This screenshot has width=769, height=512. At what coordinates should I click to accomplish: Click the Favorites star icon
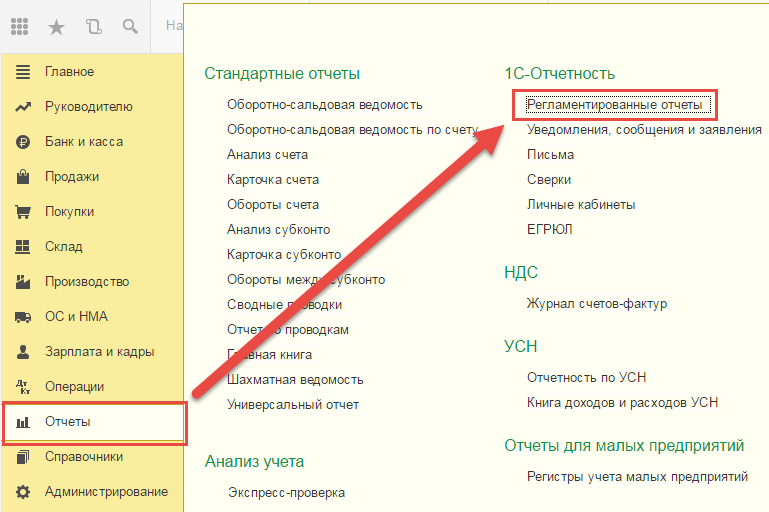[x=56, y=27]
